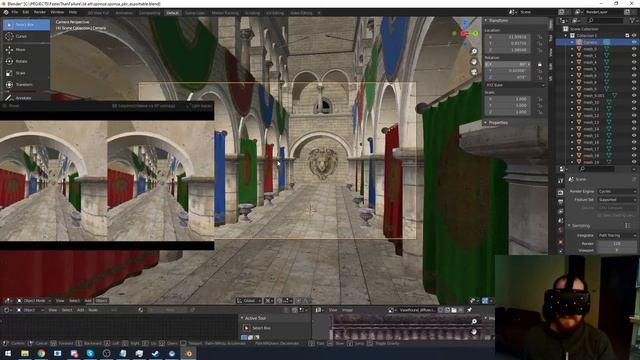Click the Scale X value field
640x360 pixels.
(x=508, y=99)
